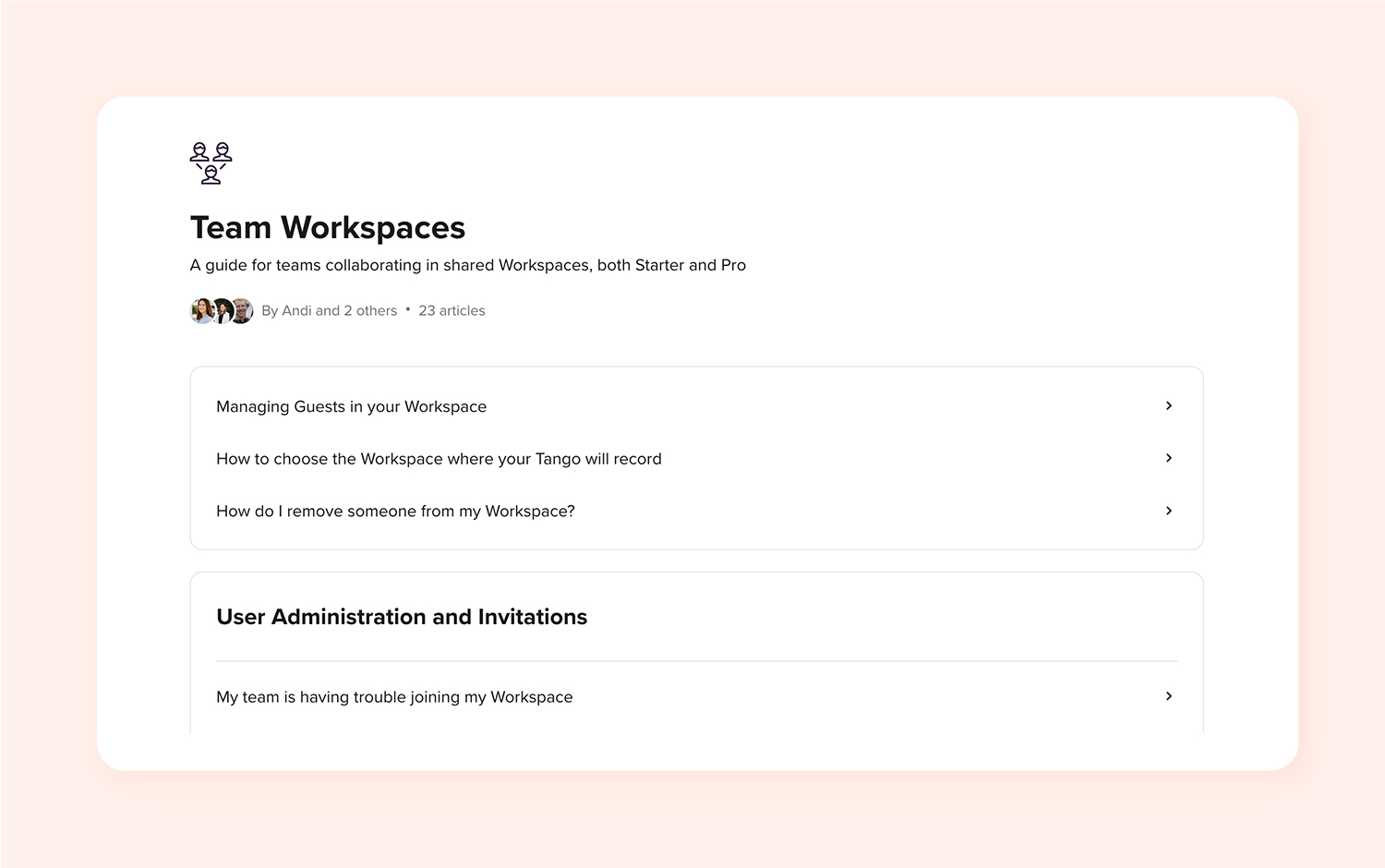Image resolution: width=1385 pixels, height=868 pixels.
Task: Click the chevron for removing someone from Workspace
Action: 1167,511
